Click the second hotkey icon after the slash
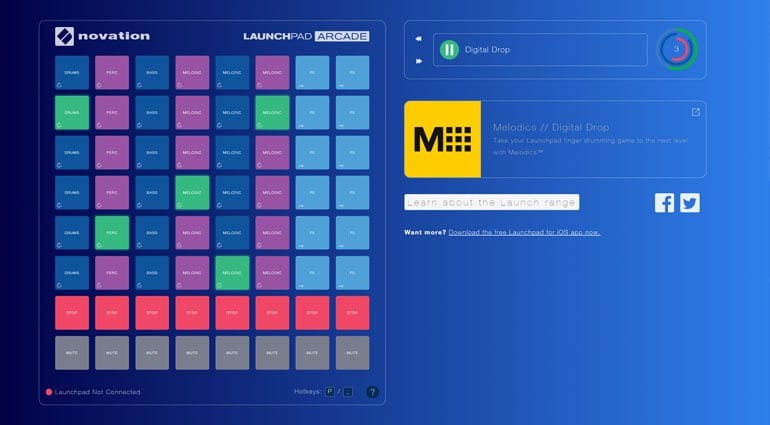 [348, 392]
